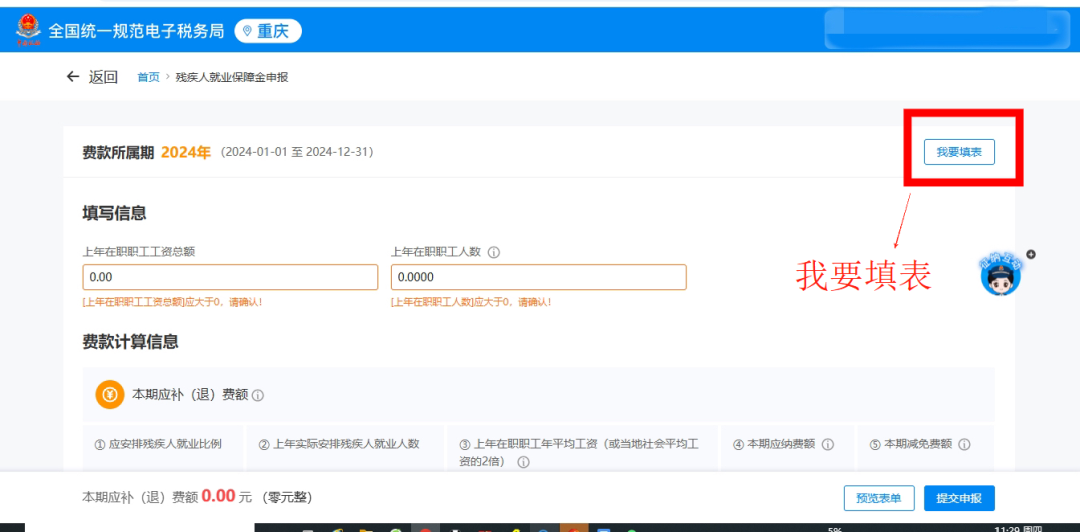The width and height of the screenshot is (1080, 532).
Task: Open the 征纳互动 assistant avatar
Action: (x=1000, y=275)
